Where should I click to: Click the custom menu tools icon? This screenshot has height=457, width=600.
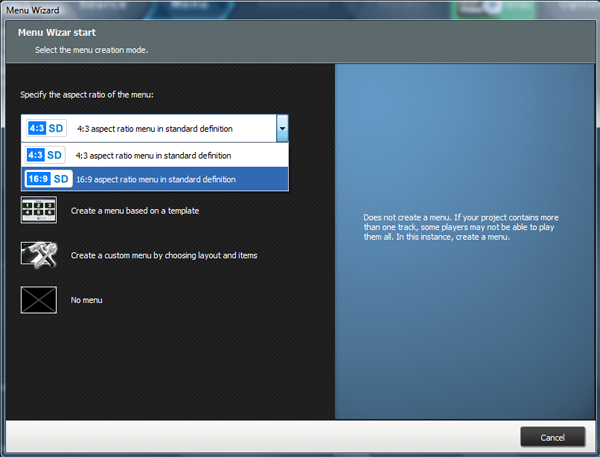click(39, 255)
